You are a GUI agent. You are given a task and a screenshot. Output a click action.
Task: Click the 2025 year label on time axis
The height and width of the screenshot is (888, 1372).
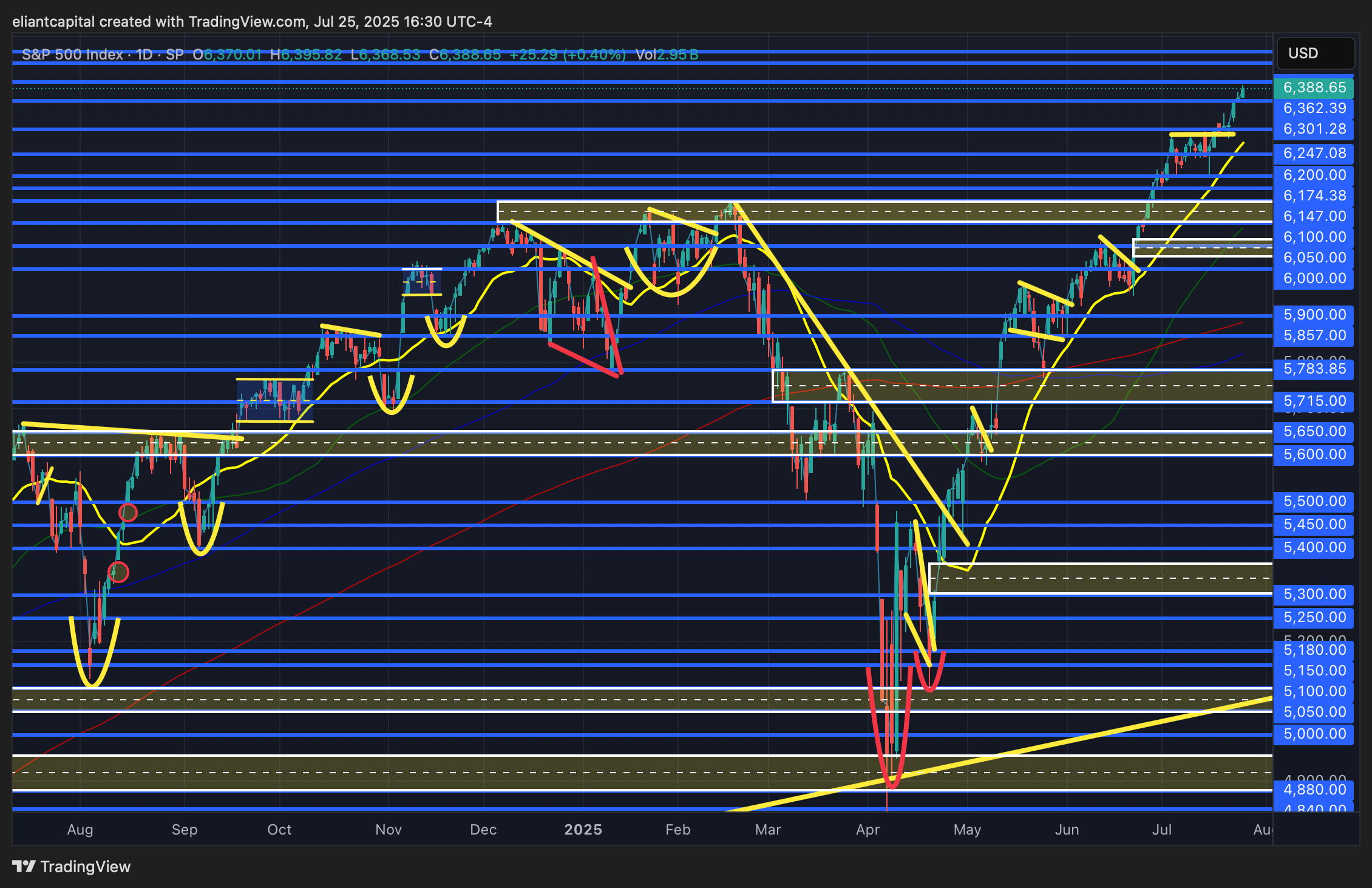[x=583, y=830]
